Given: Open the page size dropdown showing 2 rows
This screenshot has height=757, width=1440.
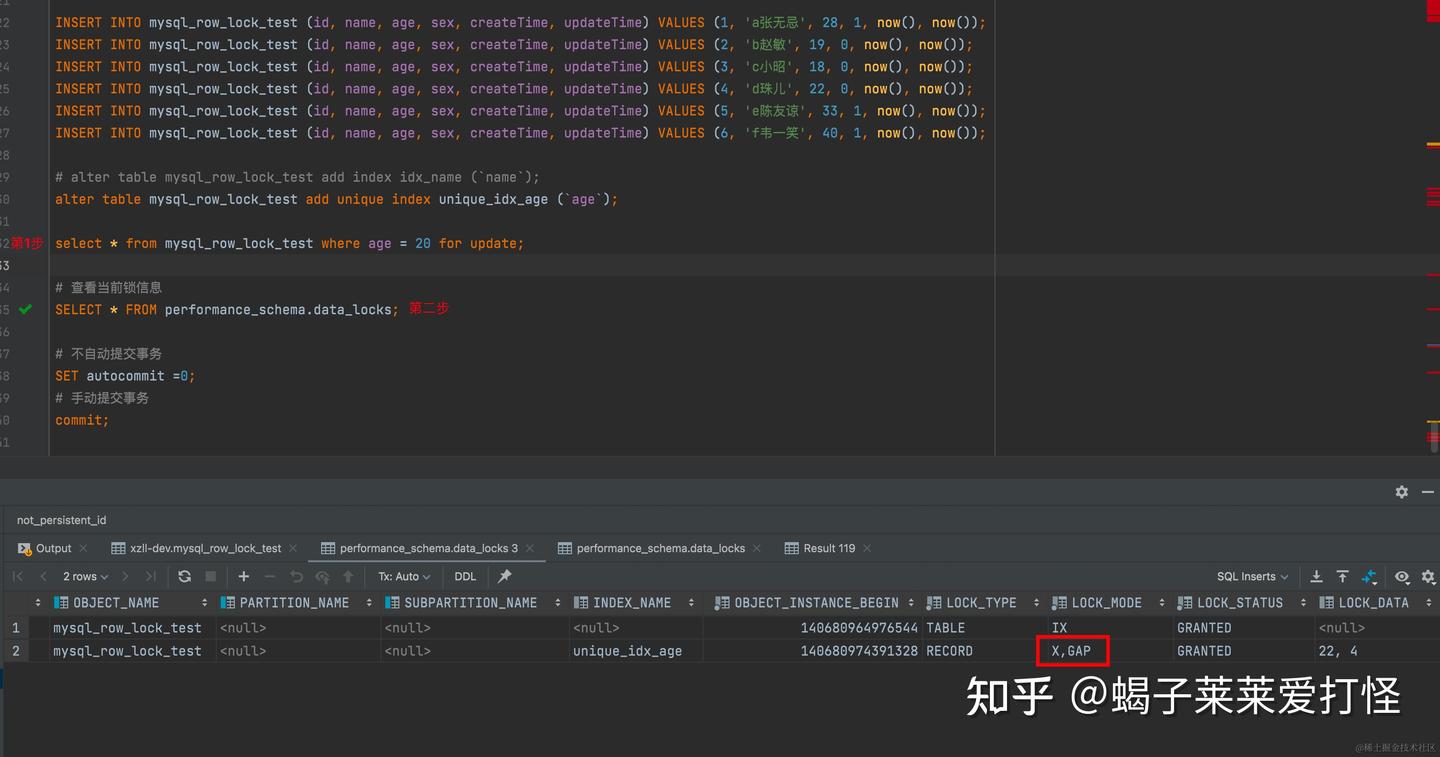Looking at the screenshot, I should (x=85, y=576).
